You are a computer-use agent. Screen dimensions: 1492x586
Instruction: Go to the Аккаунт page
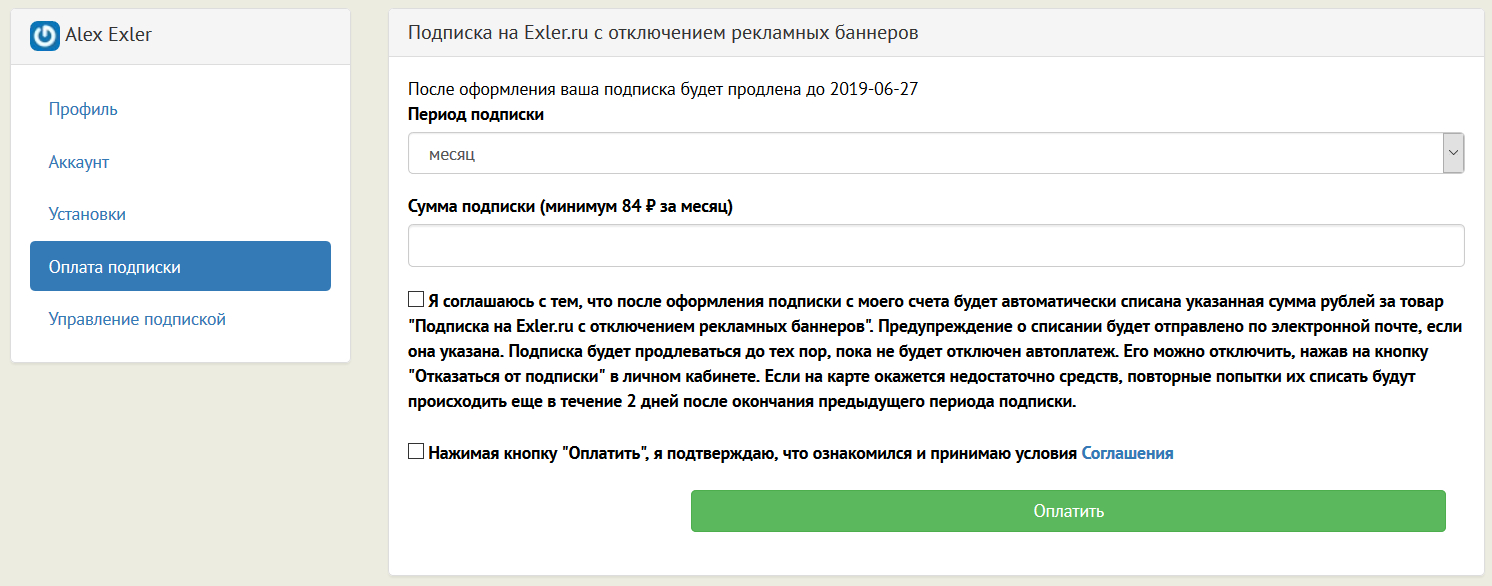click(79, 162)
